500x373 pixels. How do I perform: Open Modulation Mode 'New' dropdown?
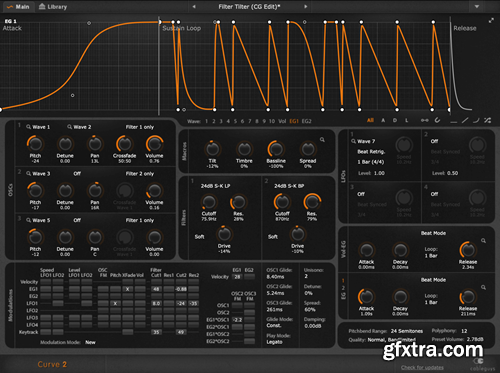click(90, 342)
